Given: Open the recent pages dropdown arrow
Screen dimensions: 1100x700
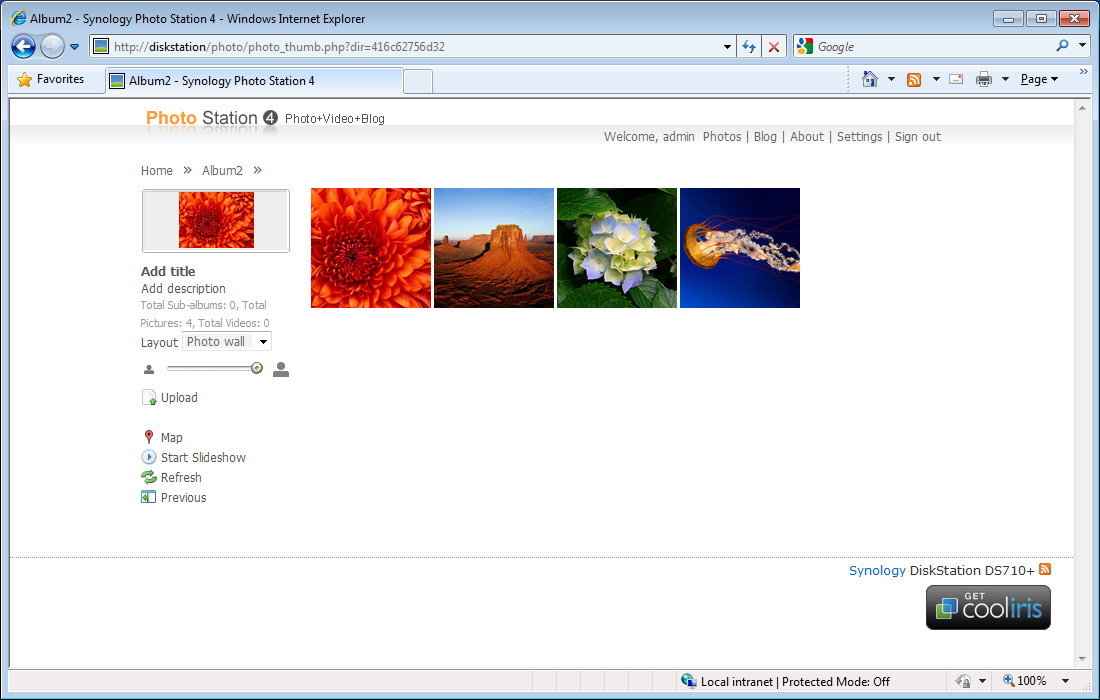Looking at the screenshot, I should (74, 47).
